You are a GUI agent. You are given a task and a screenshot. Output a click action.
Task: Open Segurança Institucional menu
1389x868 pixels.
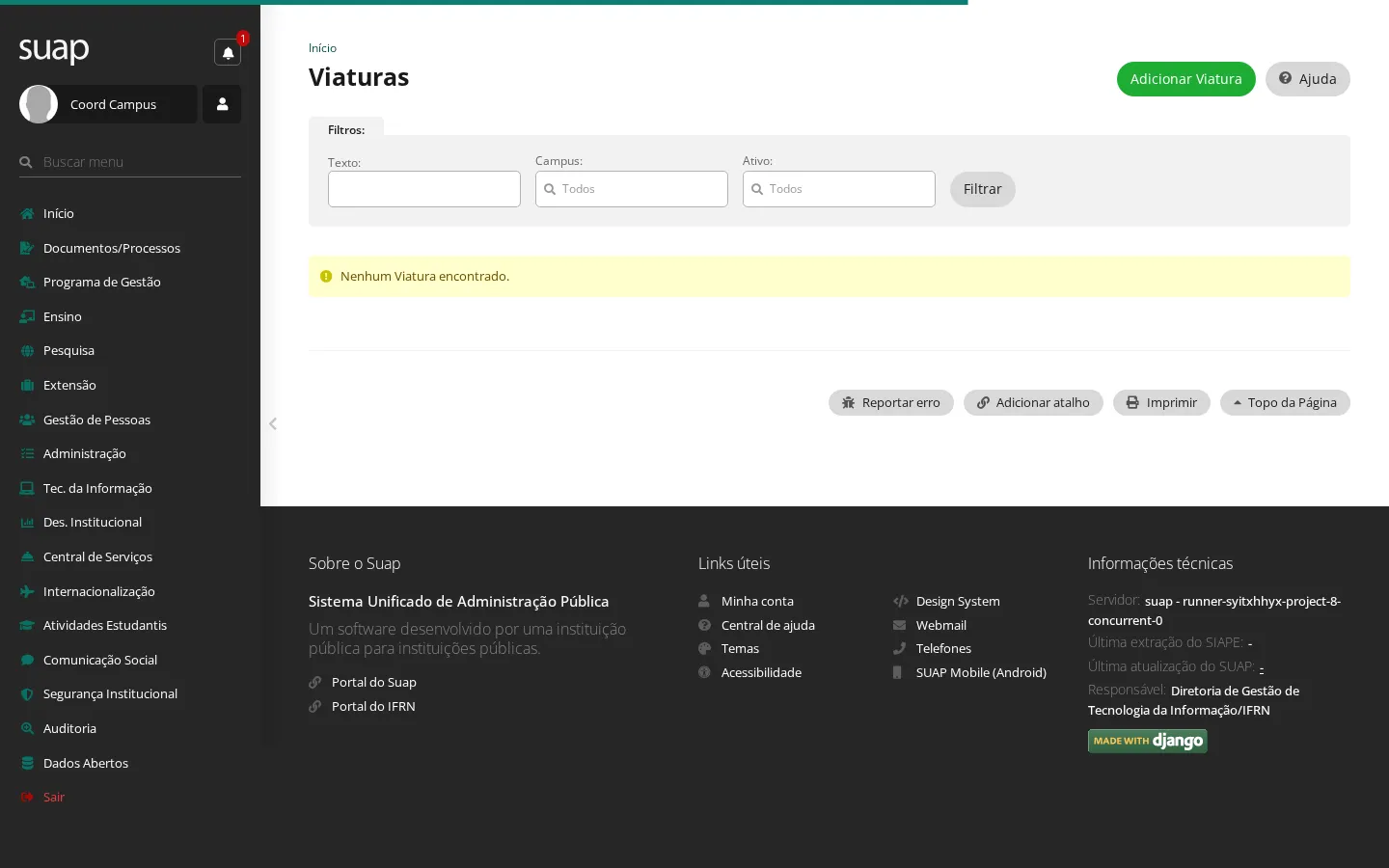tap(130, 693)
